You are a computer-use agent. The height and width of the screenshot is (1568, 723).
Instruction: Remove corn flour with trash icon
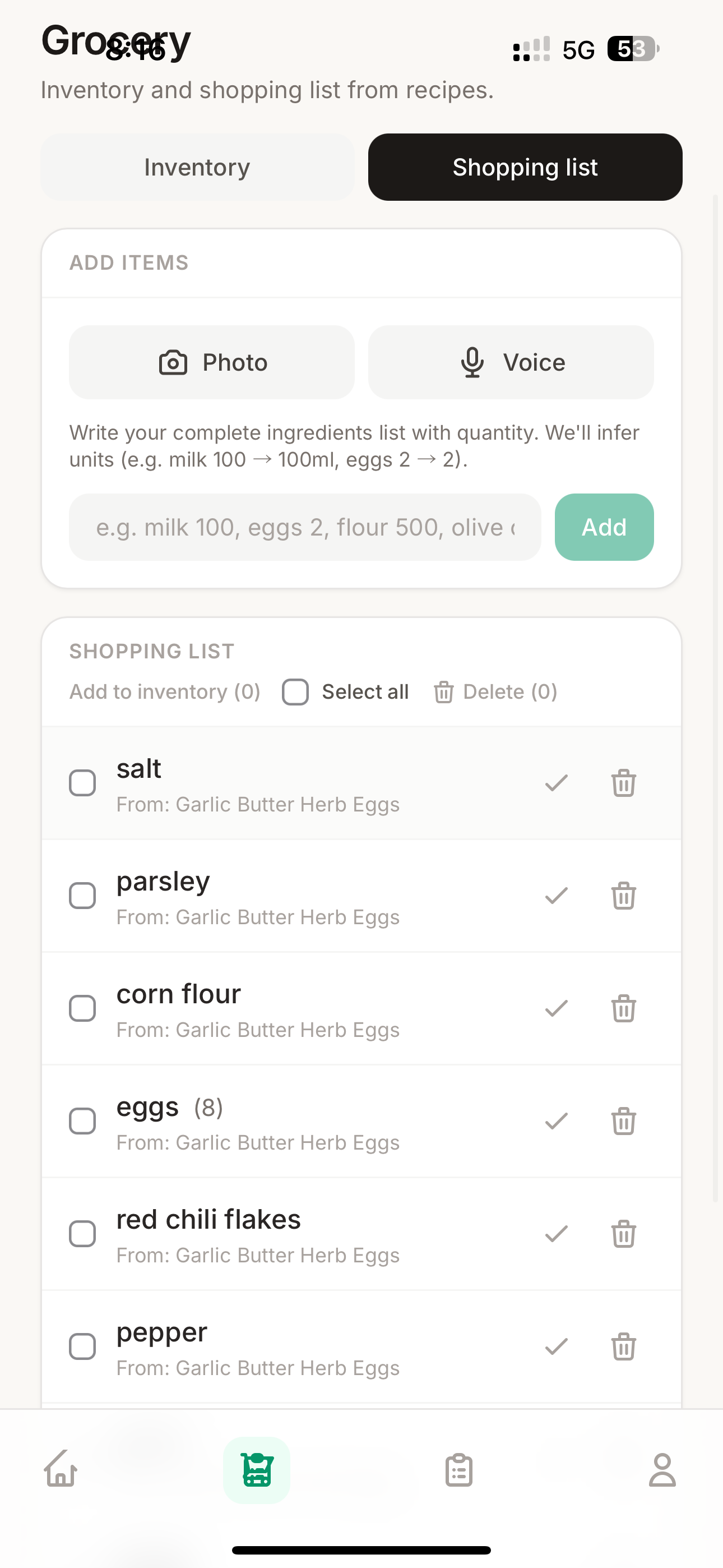pos(623,1009)
